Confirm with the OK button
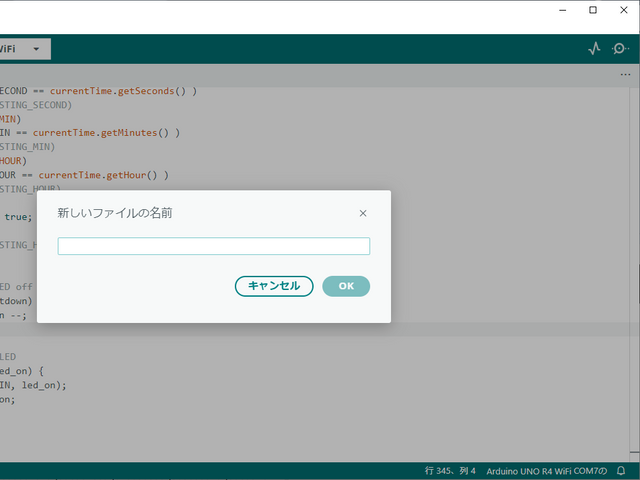 (346, 286)
